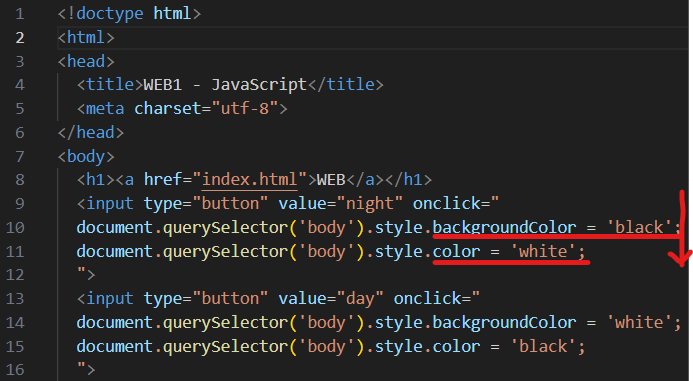The width and height of the screenshot is (693, 381).
Task: Click type="button" on line 13
Action: tap(206, 299)
